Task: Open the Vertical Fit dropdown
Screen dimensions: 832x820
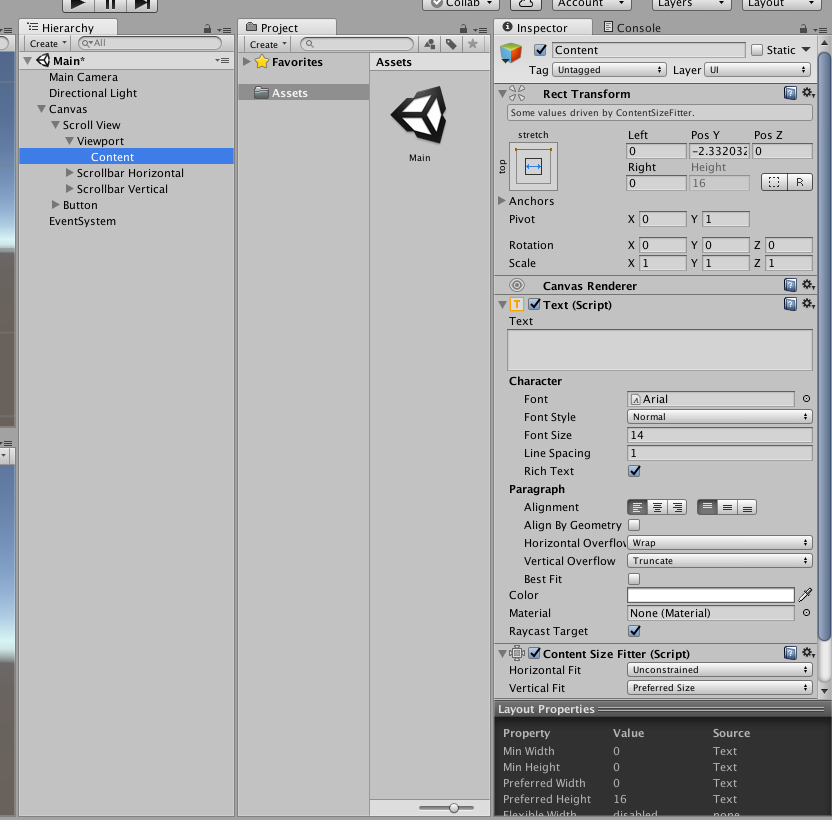Action: pyautogui.click(x=720, y=688)
